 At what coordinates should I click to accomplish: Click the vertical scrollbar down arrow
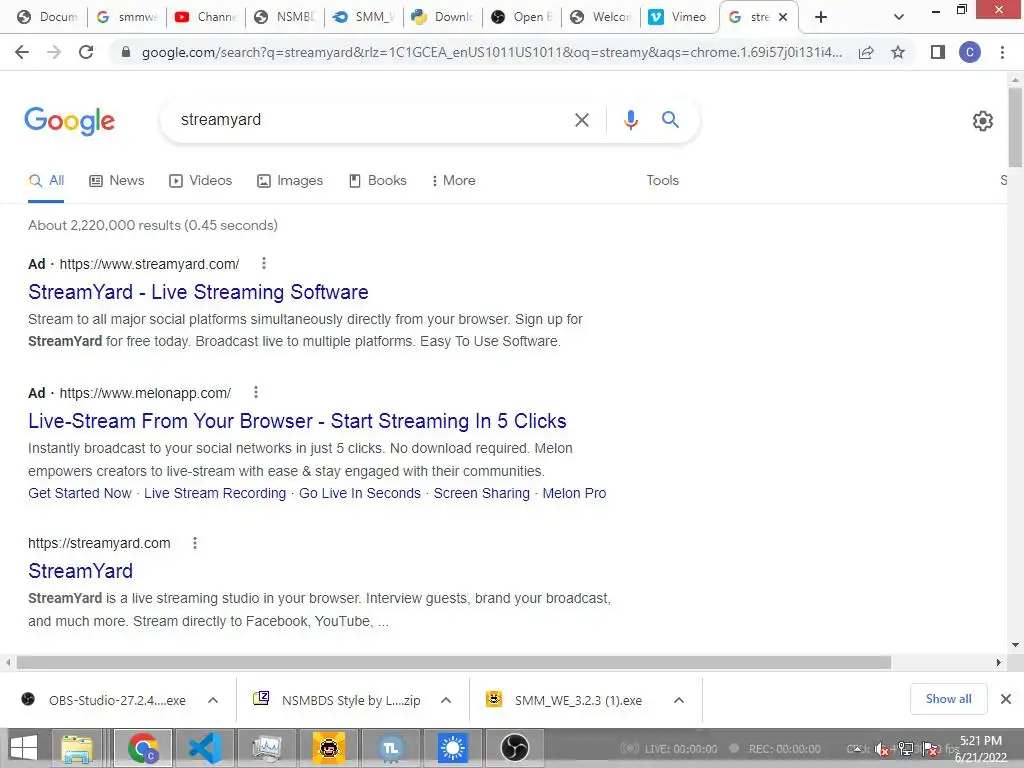[x=1015, y=645]
